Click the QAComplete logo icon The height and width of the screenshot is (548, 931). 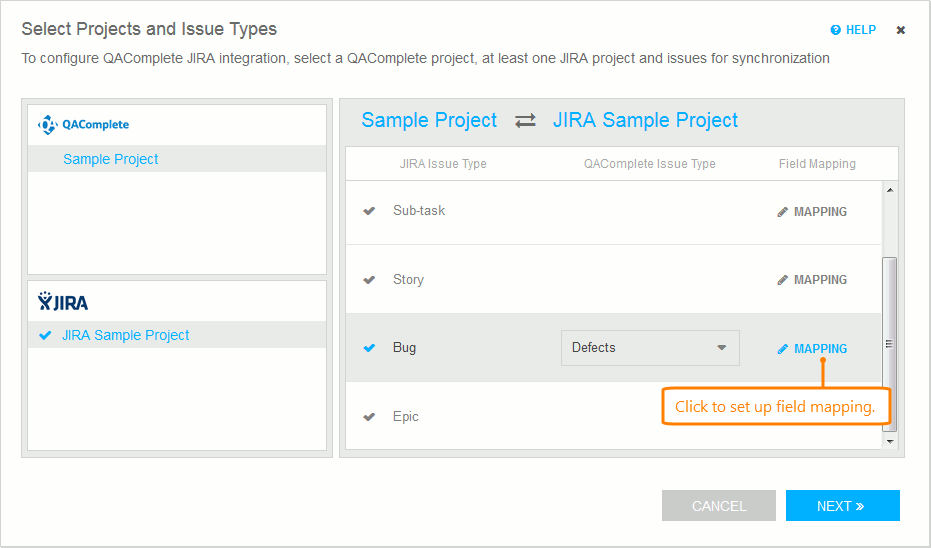47,125
